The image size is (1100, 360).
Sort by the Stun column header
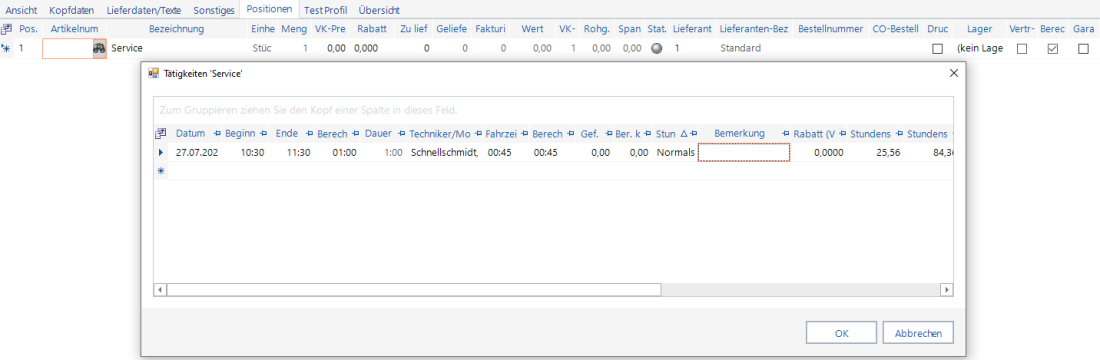point(666,133)
